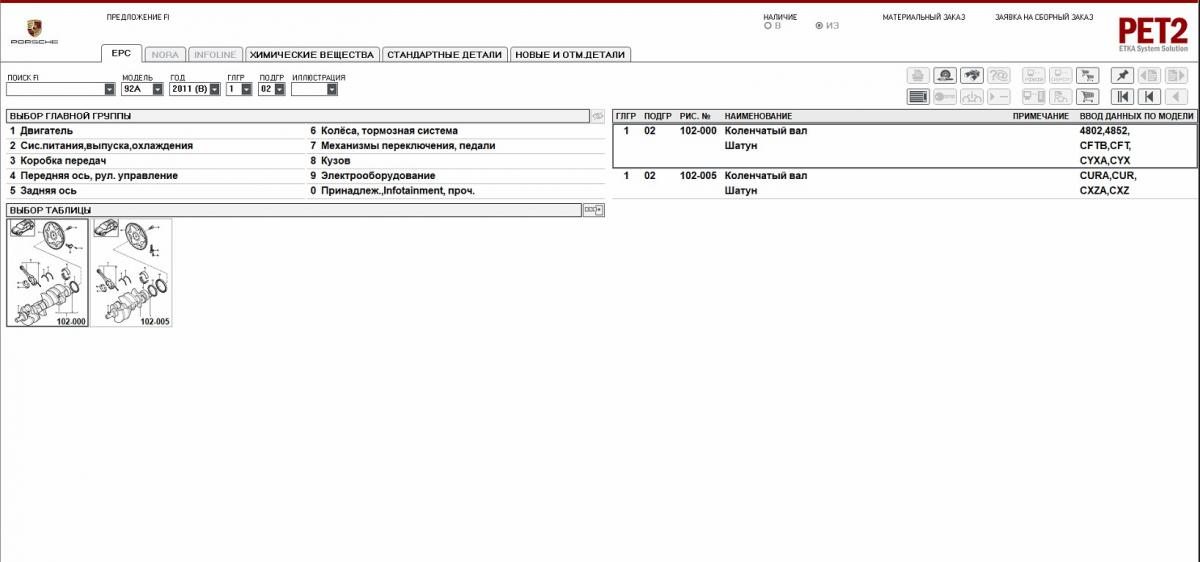This screenshot has width=1200, height=562.
Task: Switch to the Химические вещества tab
Action: coord(311,55)
